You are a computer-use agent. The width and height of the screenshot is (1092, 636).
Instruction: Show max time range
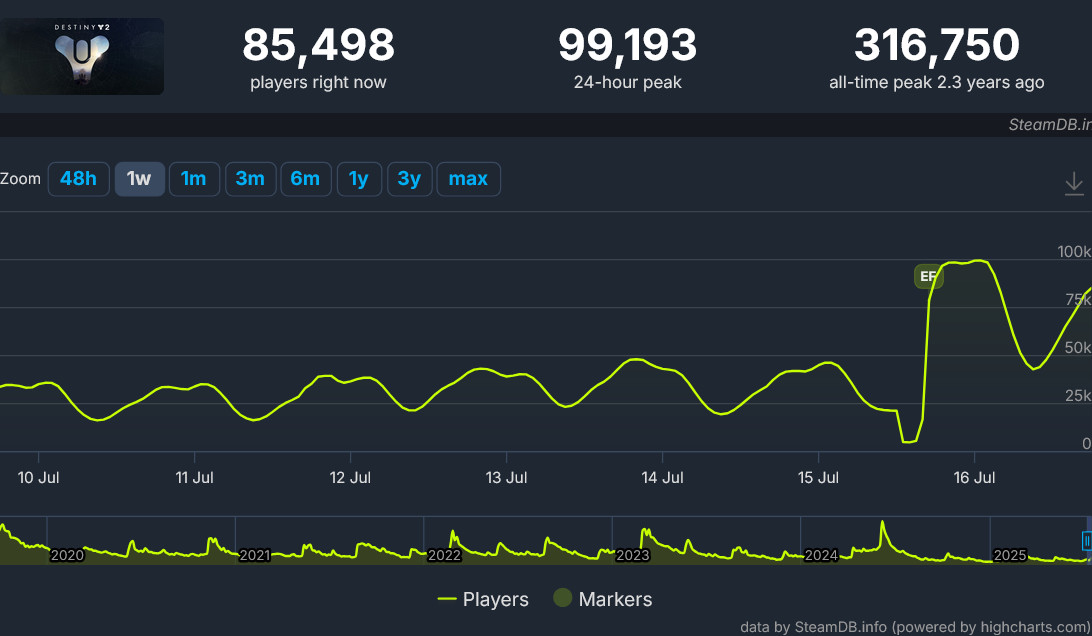[x=468, y=179]
